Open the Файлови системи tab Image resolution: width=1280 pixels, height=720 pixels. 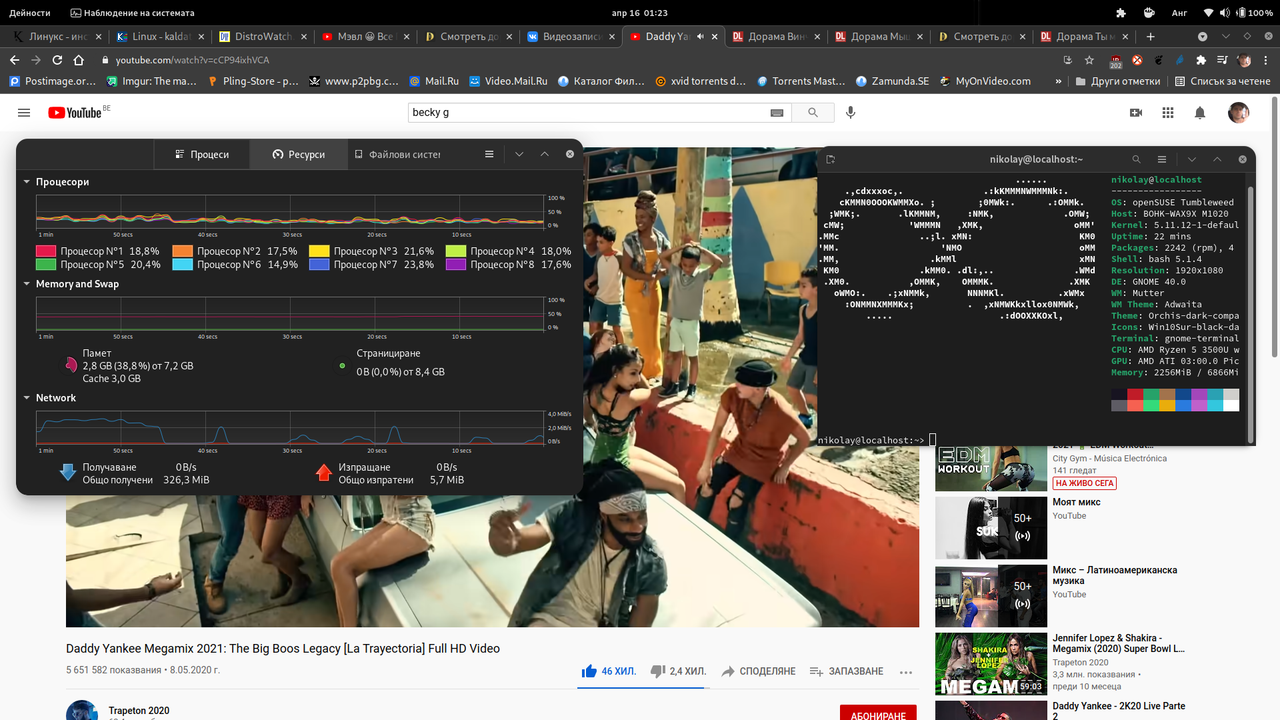(397, 155)
